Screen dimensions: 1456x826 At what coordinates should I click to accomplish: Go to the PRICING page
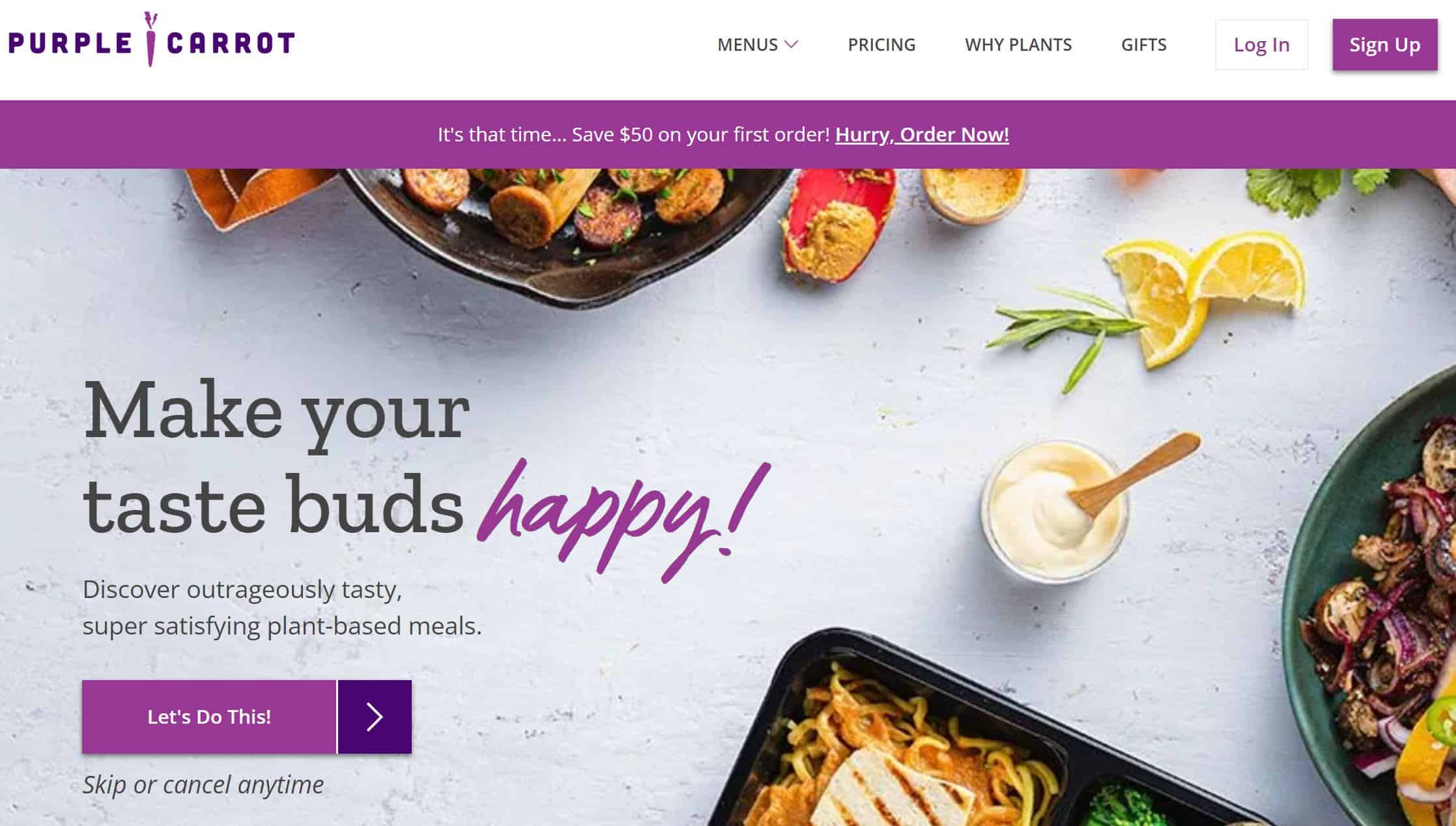coord(881,44)
